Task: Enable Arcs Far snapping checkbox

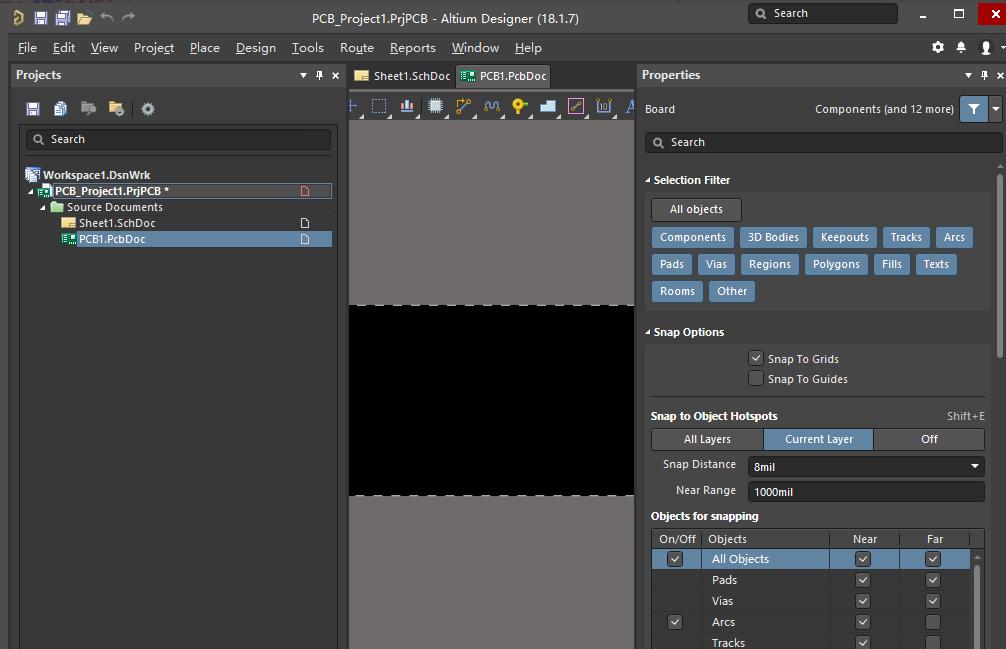Action: [x=932, y=621]
